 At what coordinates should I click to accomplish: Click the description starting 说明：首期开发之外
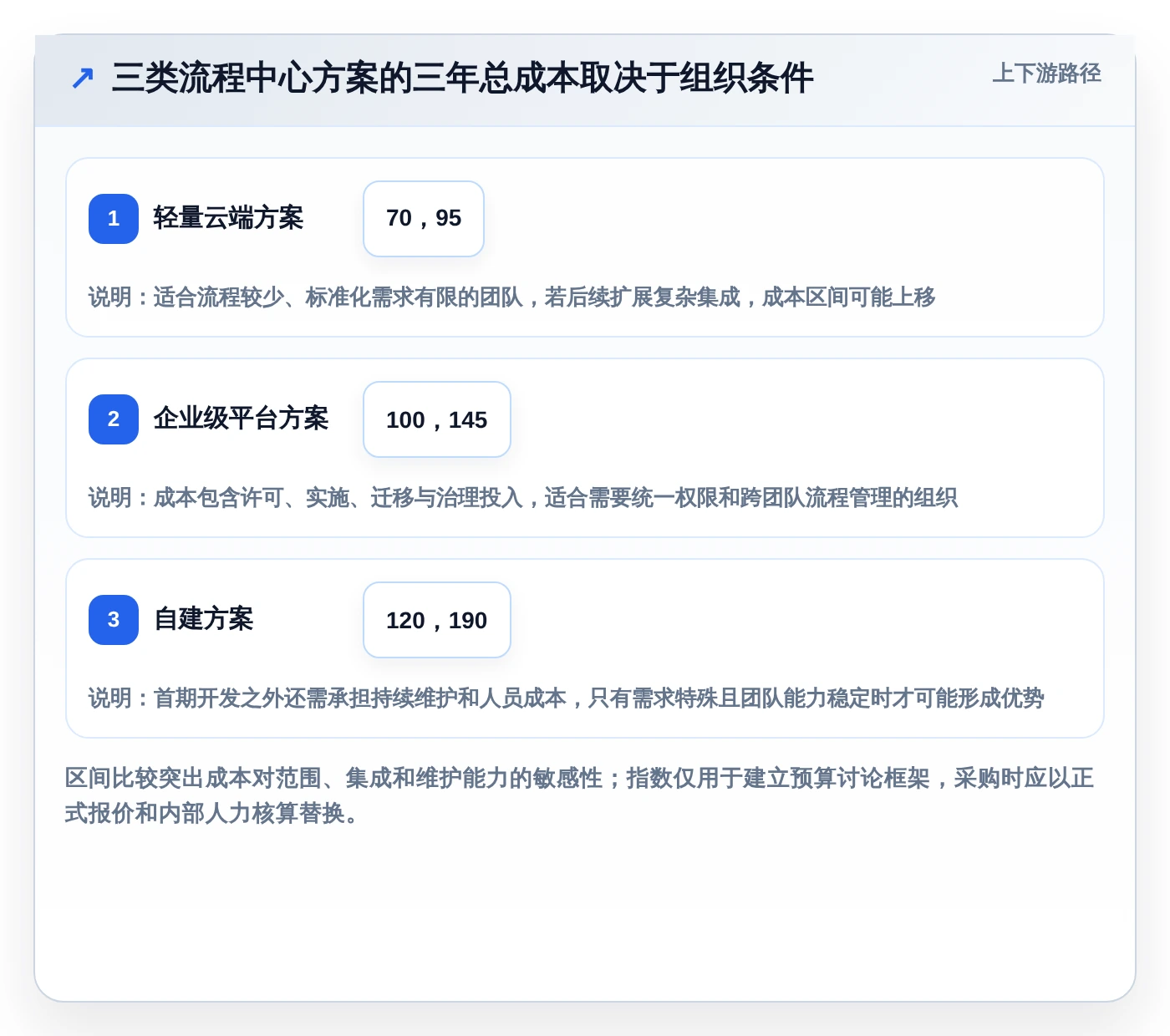coord(566,698)
